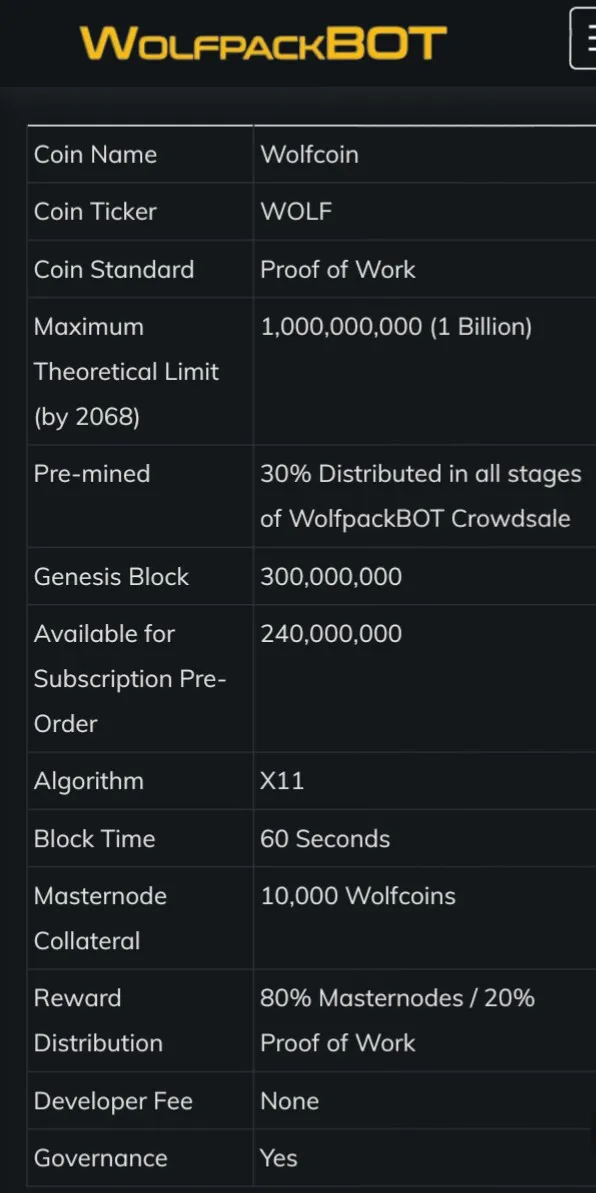
Task: Click the Algorithm X11 value
Action: coord(282,781)
